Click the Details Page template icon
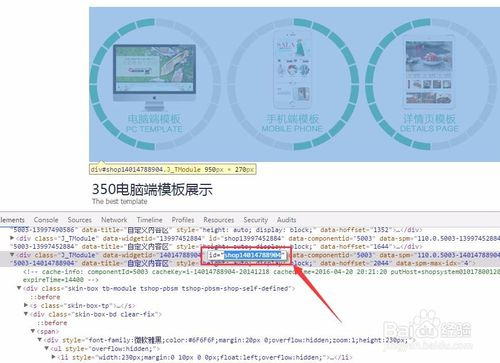 click(x=429, y=73)
